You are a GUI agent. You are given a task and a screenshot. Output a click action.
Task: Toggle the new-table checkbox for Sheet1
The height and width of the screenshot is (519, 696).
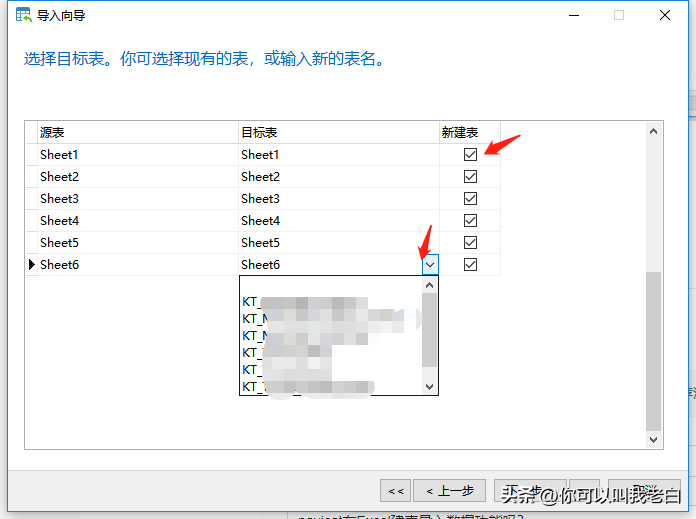coord(470,155)
